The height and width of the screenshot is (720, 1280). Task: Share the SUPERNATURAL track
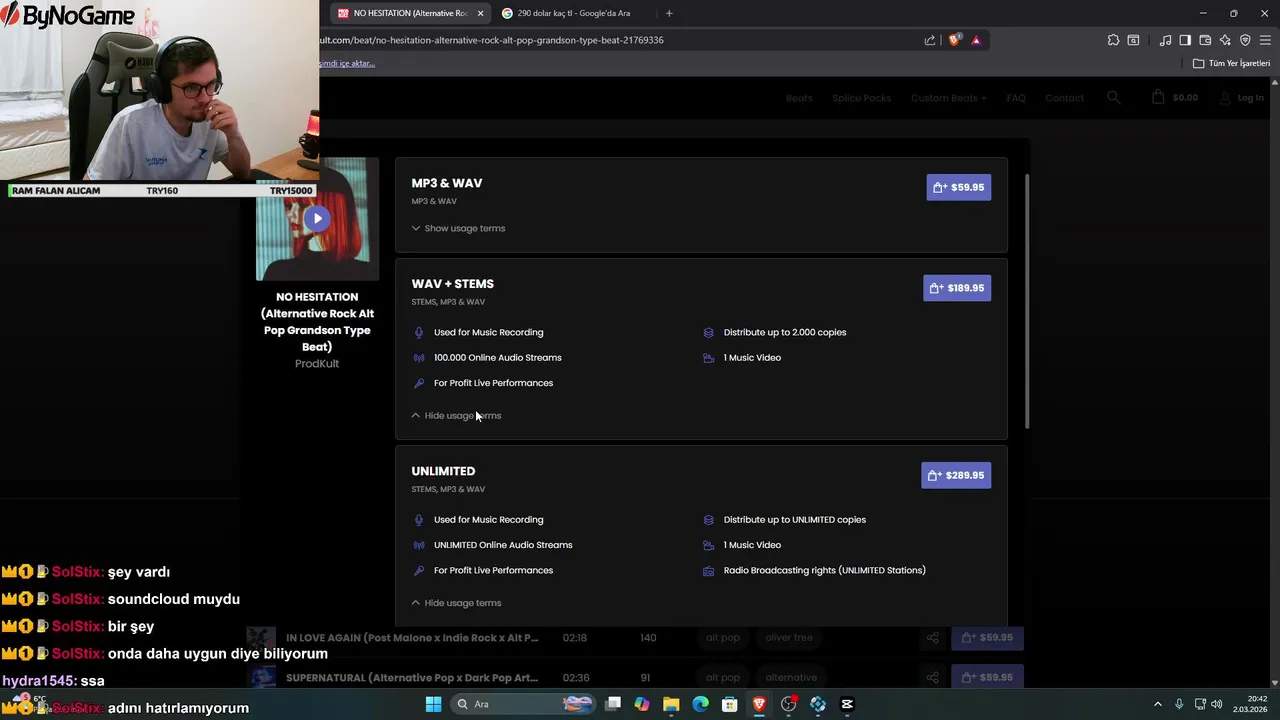click(932, 677)
